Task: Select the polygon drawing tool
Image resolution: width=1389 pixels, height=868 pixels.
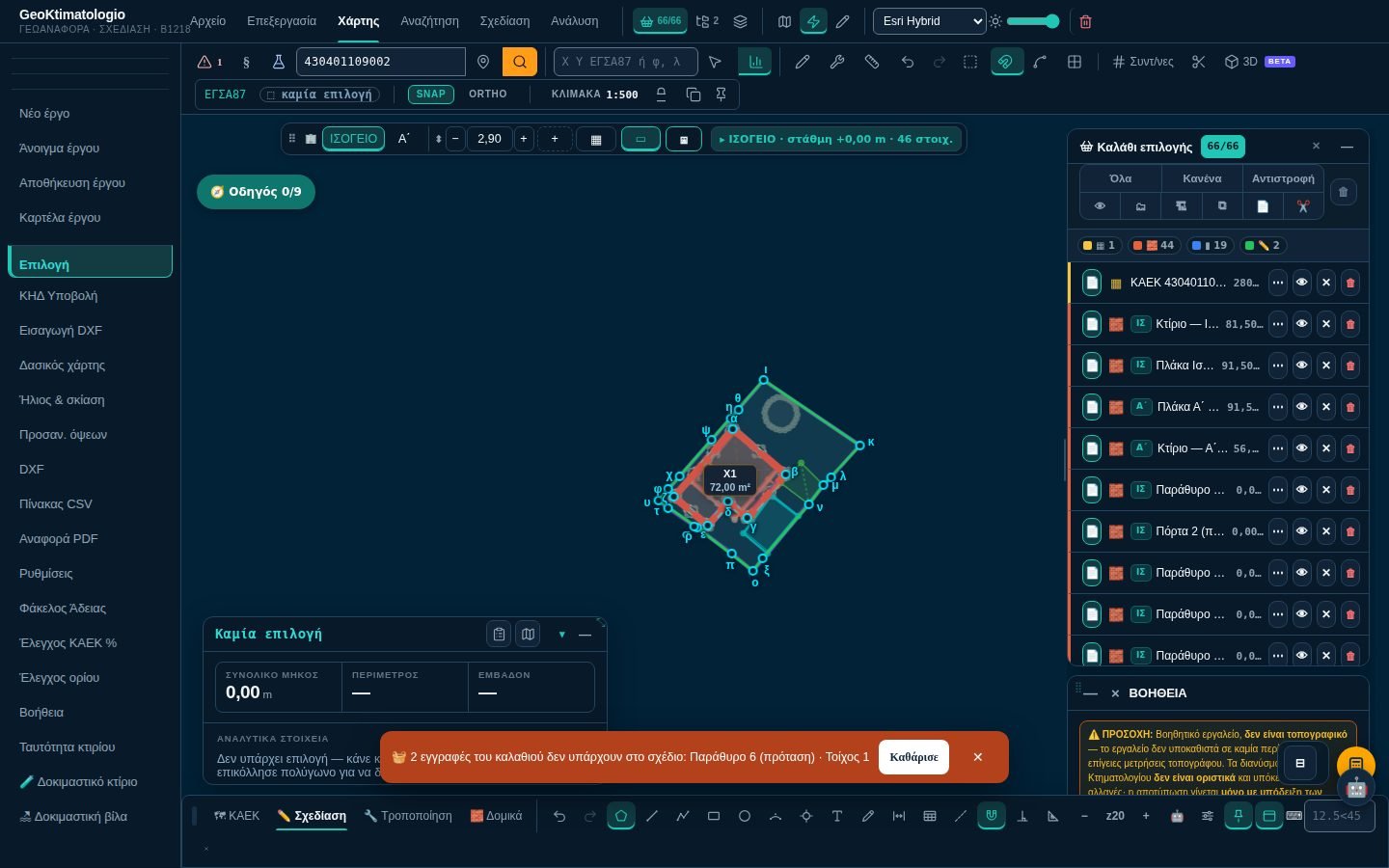Action: pos(621,816)
